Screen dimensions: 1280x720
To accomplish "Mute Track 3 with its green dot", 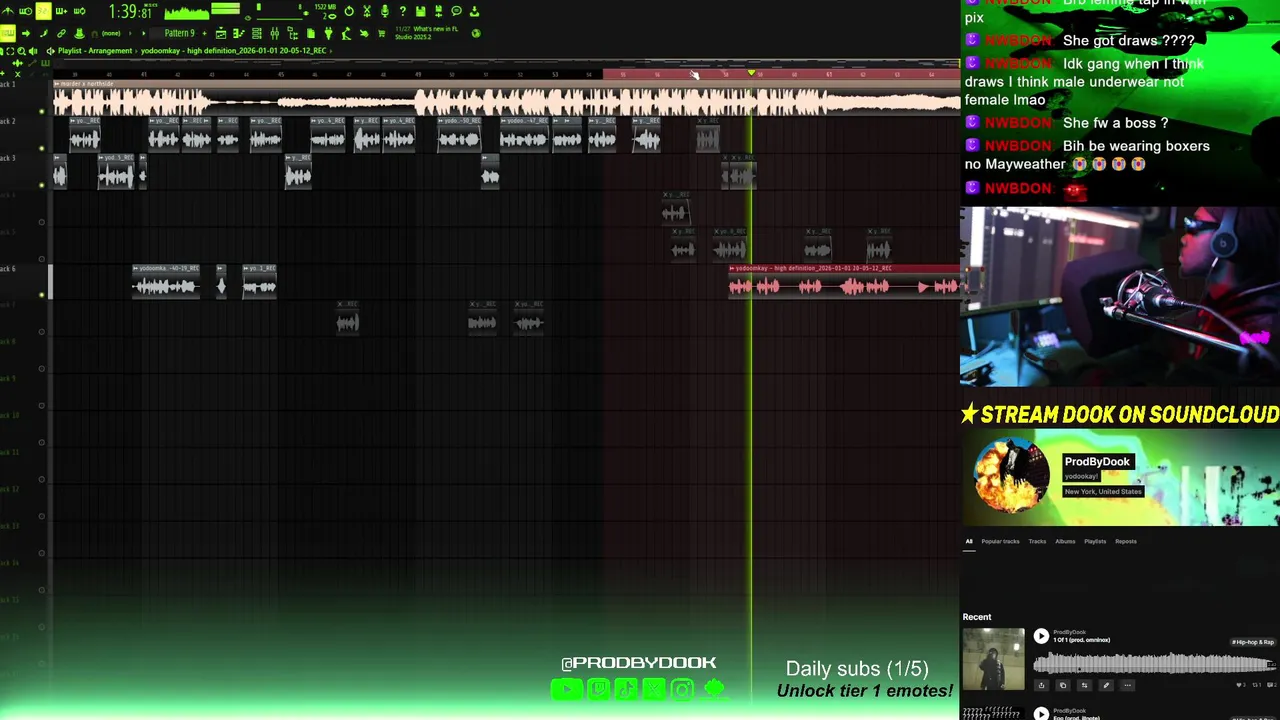I will pos(42,184).
